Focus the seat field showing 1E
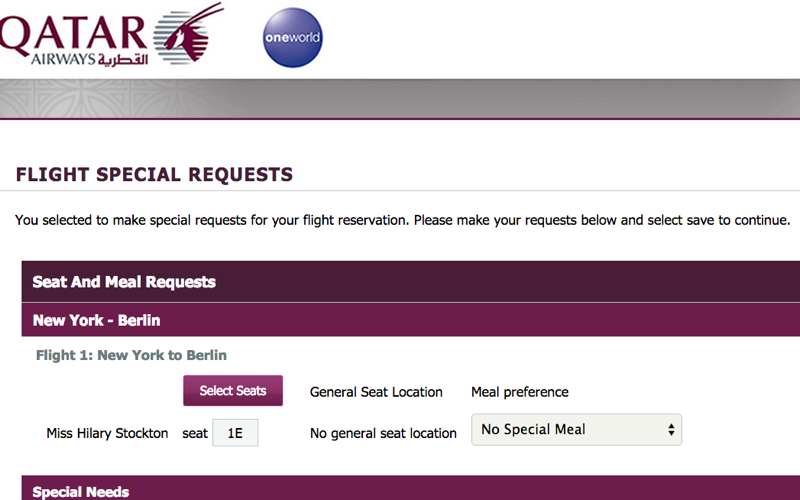Viewport: 800px width, 500px height. point(235,433)
